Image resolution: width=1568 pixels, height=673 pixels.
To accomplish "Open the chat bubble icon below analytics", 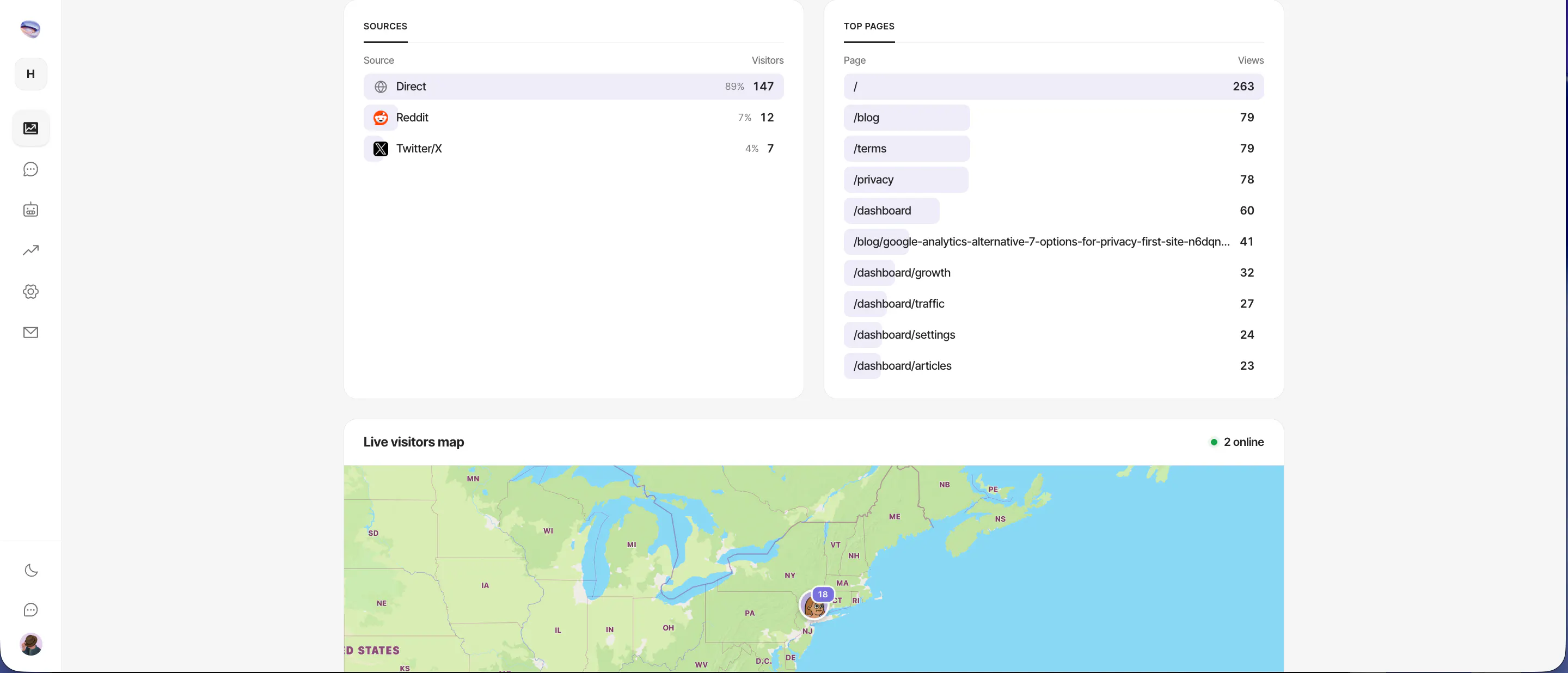I will click(x=30, y=169).
